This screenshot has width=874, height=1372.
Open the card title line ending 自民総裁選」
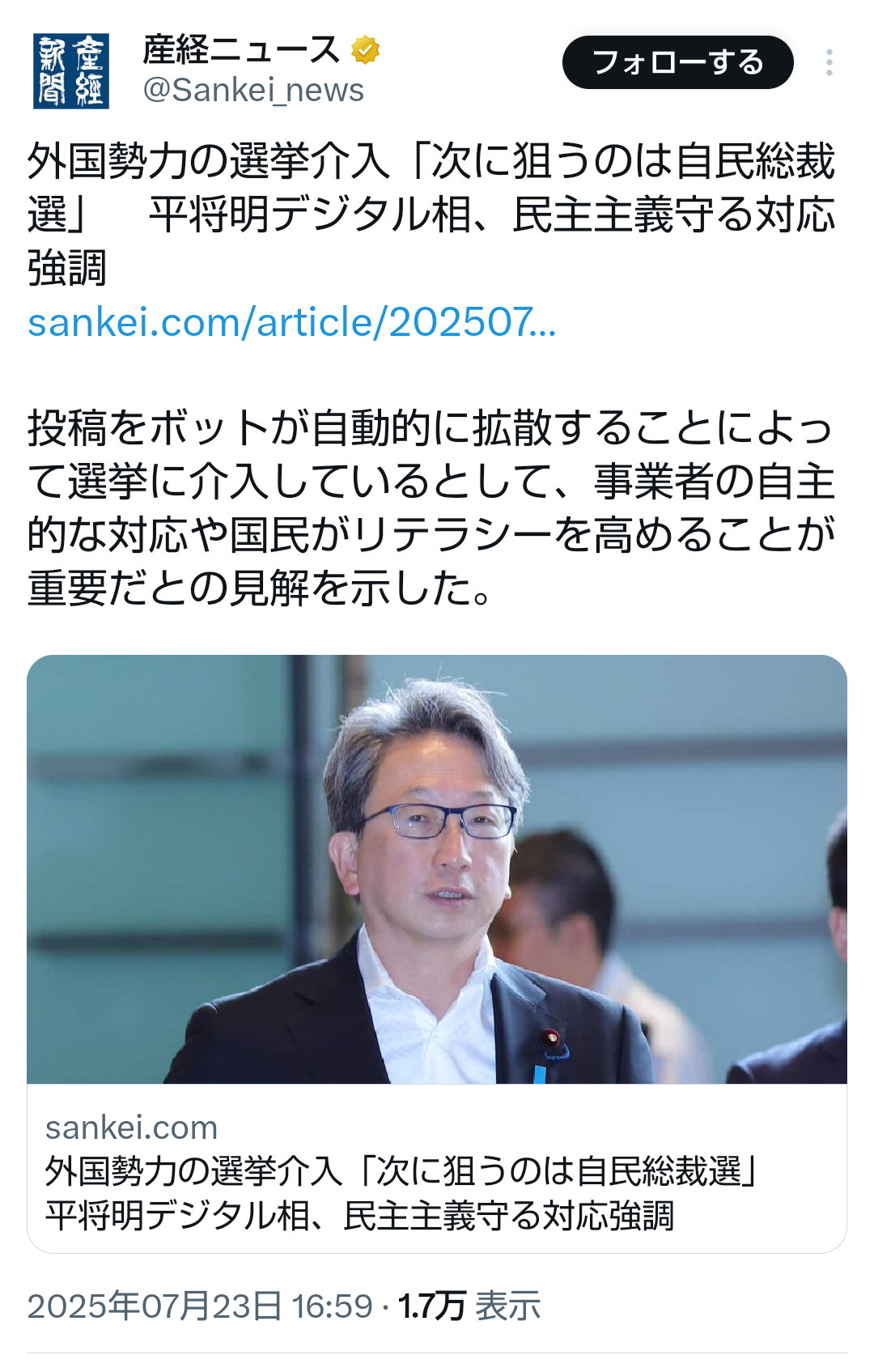(x=402, y=1171)
